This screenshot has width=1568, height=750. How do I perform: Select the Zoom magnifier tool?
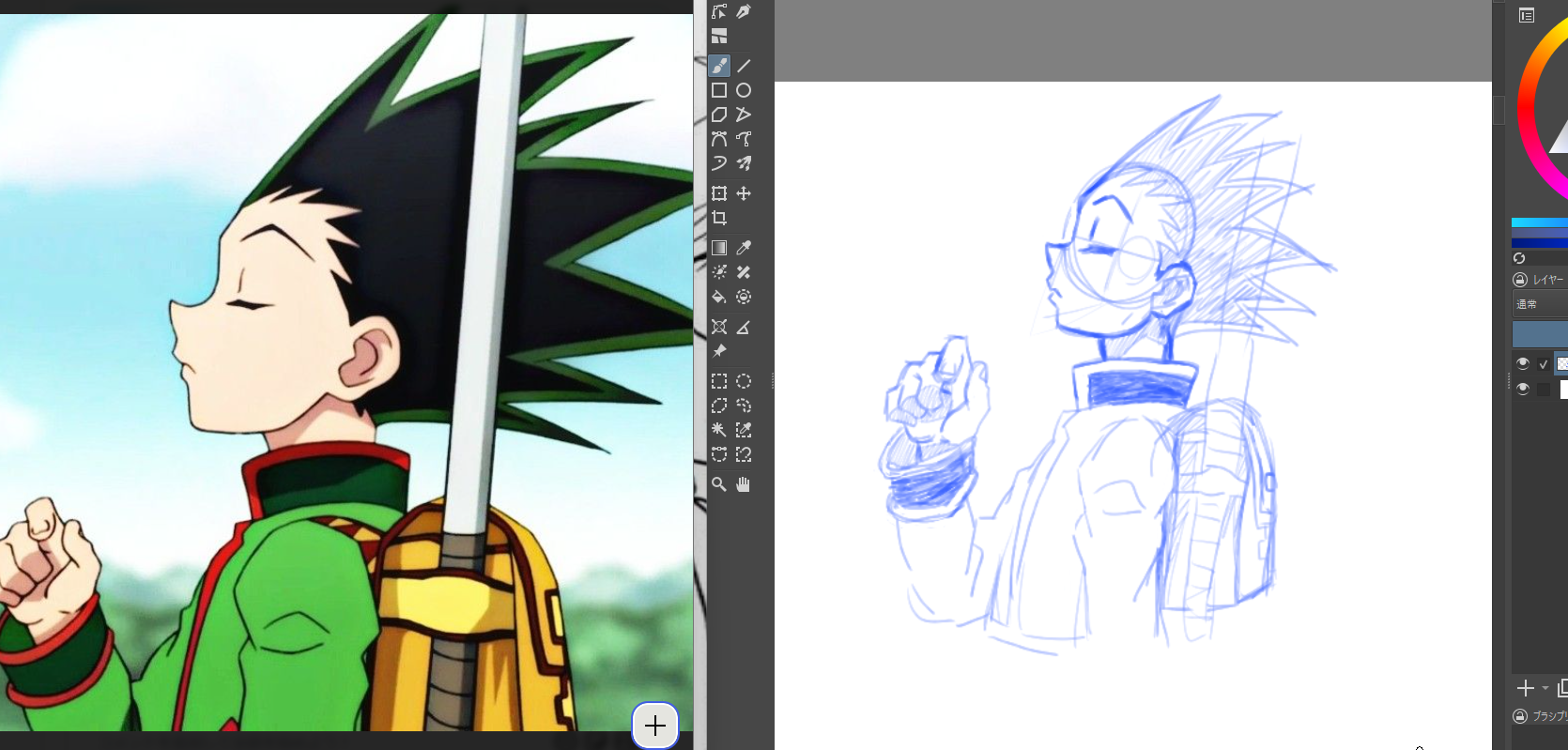tap(719, 484)
